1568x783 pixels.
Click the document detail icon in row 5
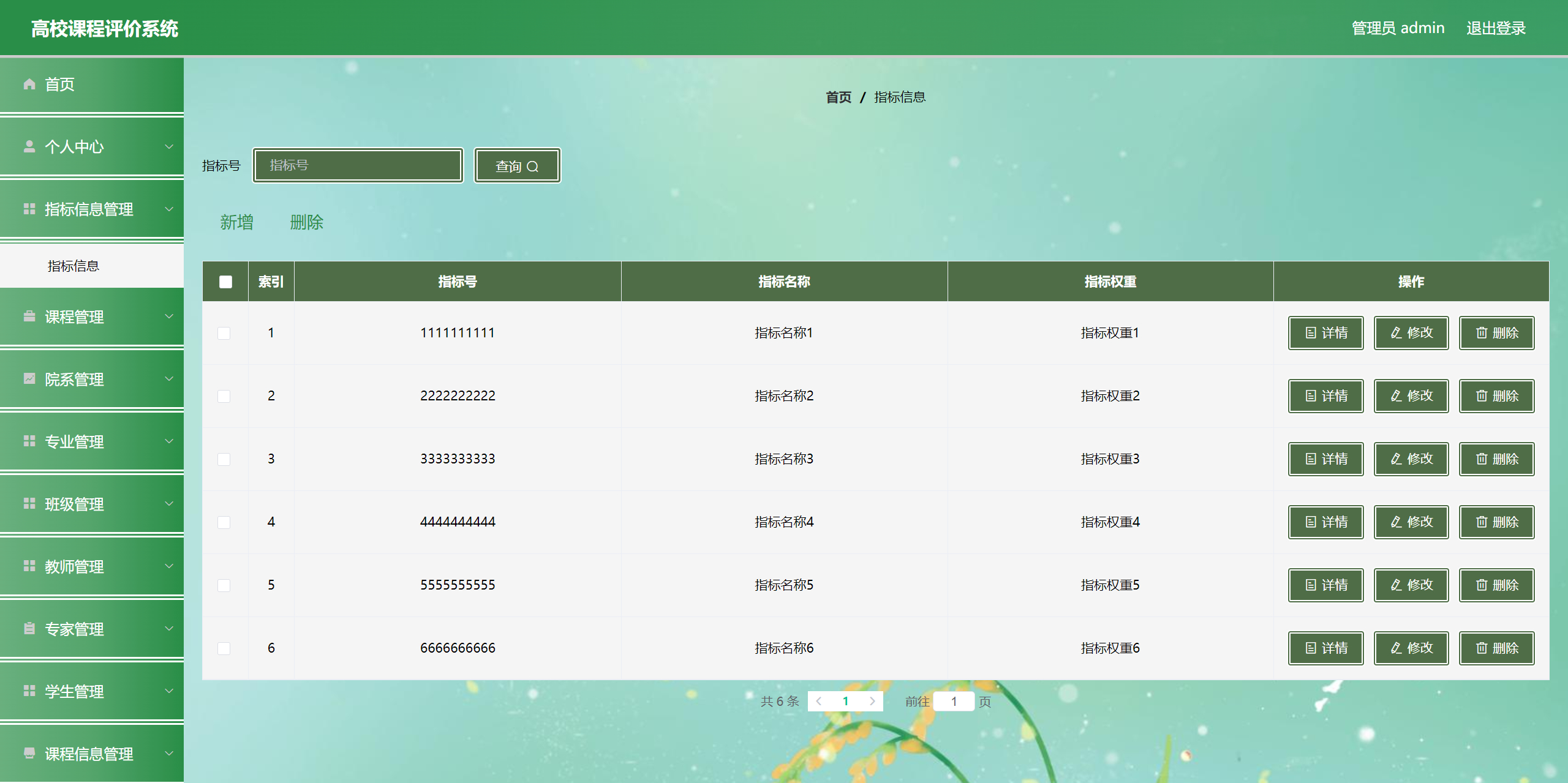[x=1310, y=585]
